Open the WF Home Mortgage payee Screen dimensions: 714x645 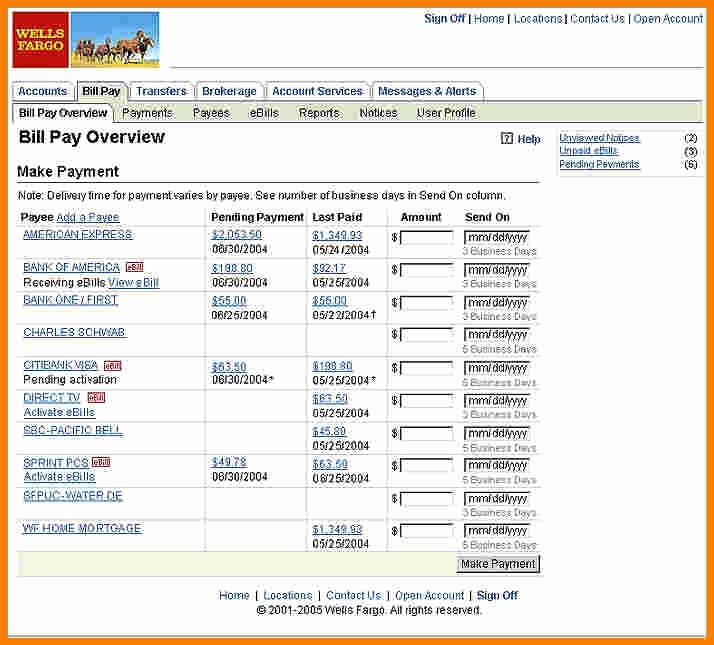pyautogui.click(x=82, y=528)
